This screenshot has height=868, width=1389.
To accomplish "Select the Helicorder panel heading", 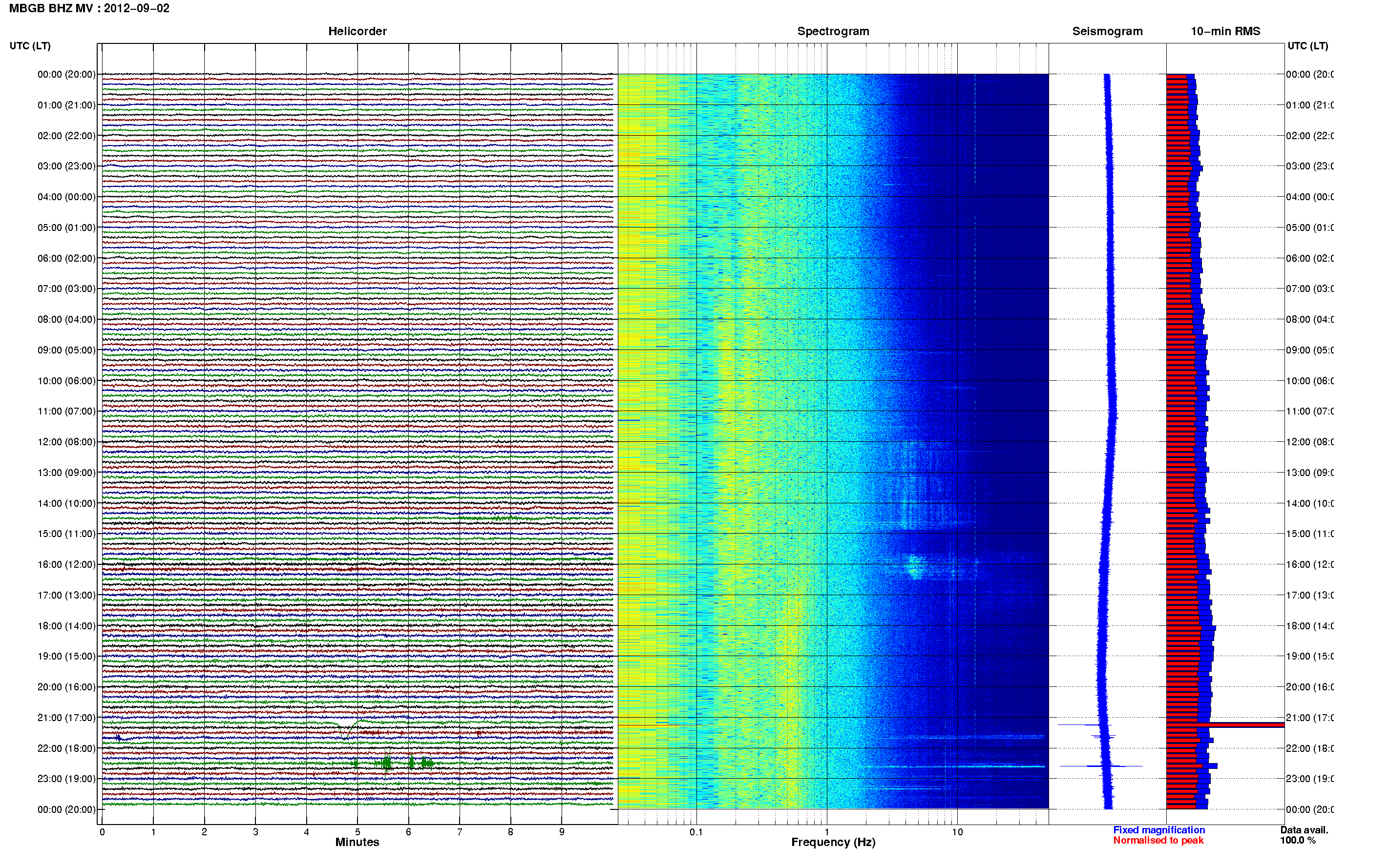I will (x=357, y=31).
